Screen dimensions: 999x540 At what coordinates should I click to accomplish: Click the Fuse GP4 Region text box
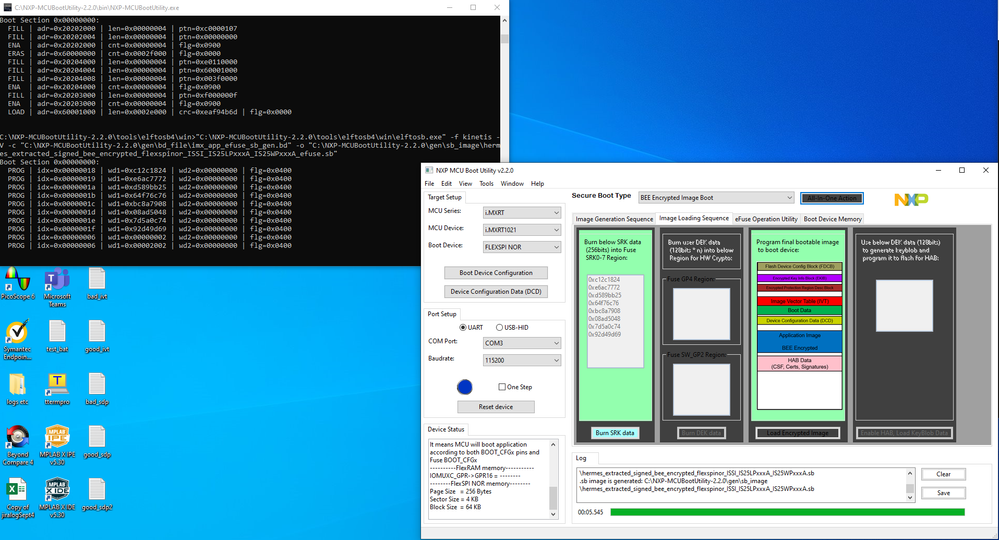(701, 314)
